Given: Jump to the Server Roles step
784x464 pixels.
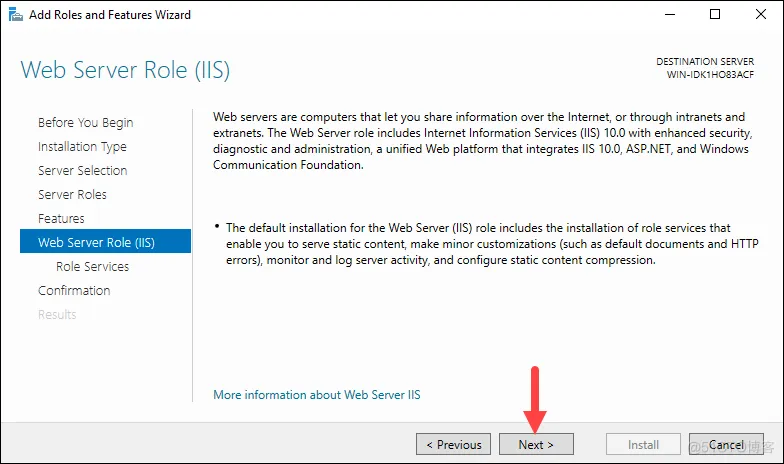Looking at the screenshot, I should pyautogui.click(x=72, y=194).
